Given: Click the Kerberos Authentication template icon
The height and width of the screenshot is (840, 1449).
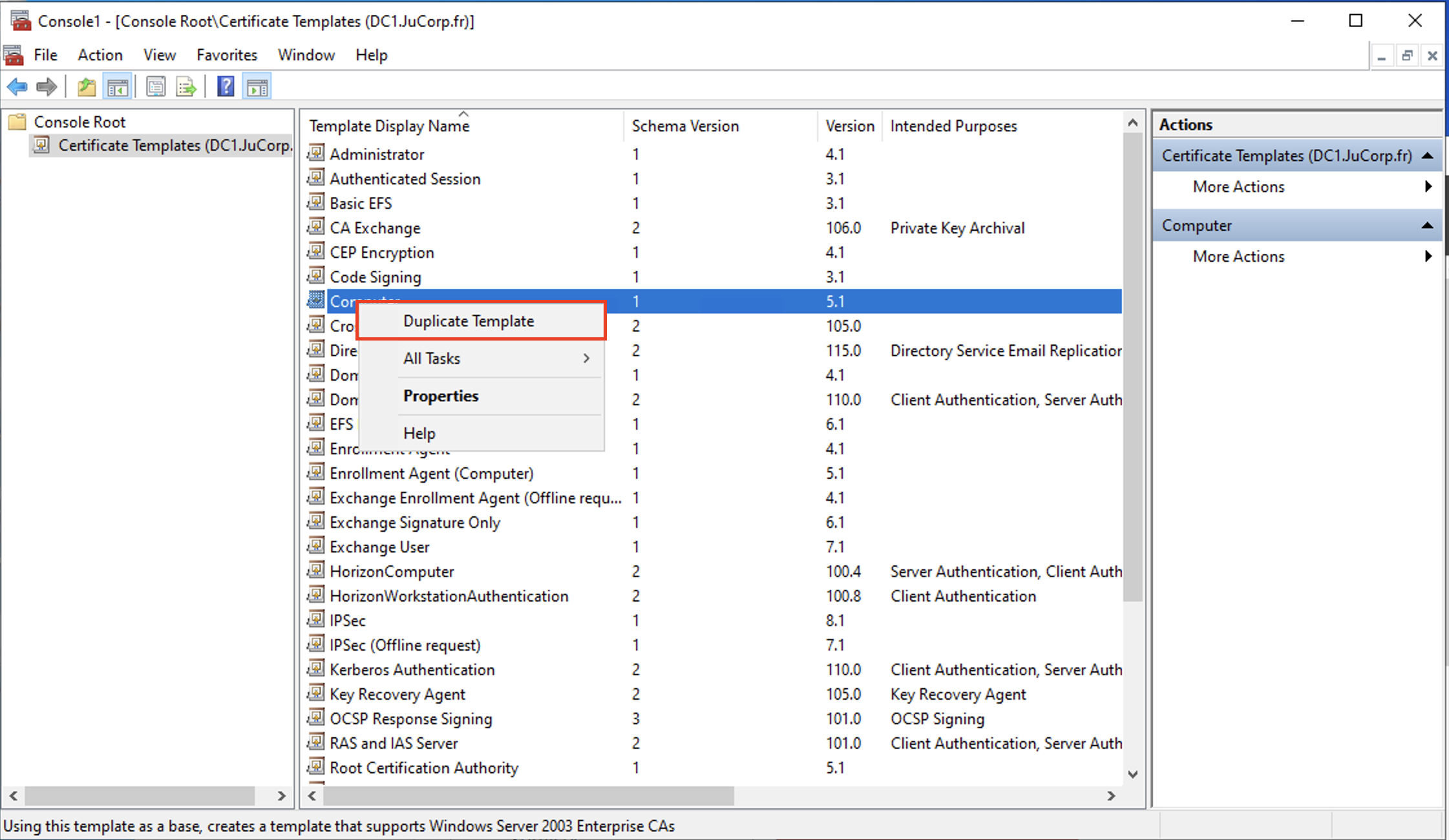Looking at the screenshot, I should tap(315, 669).
